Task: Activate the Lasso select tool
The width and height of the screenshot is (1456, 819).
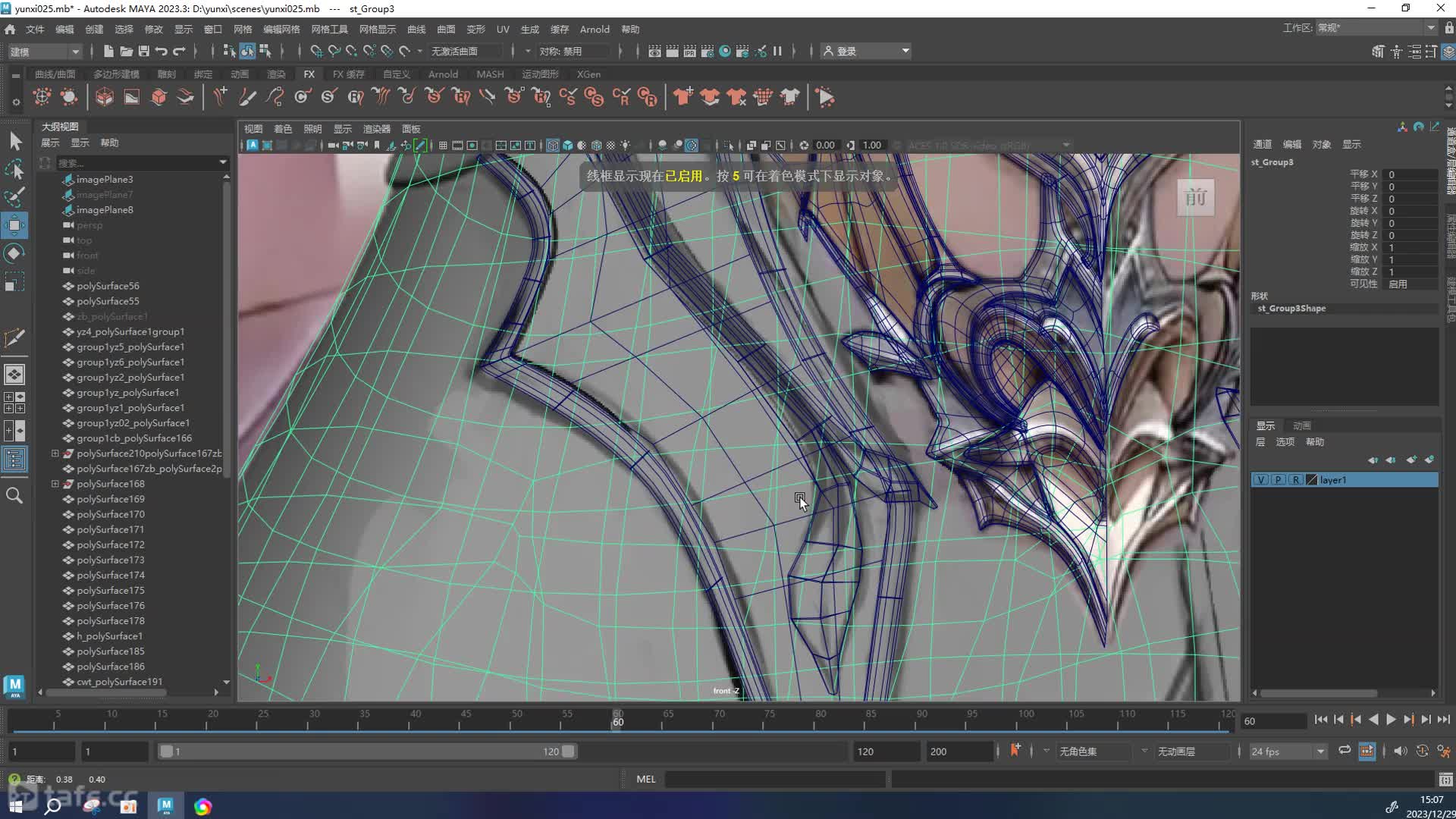Action: pos(15,169)
